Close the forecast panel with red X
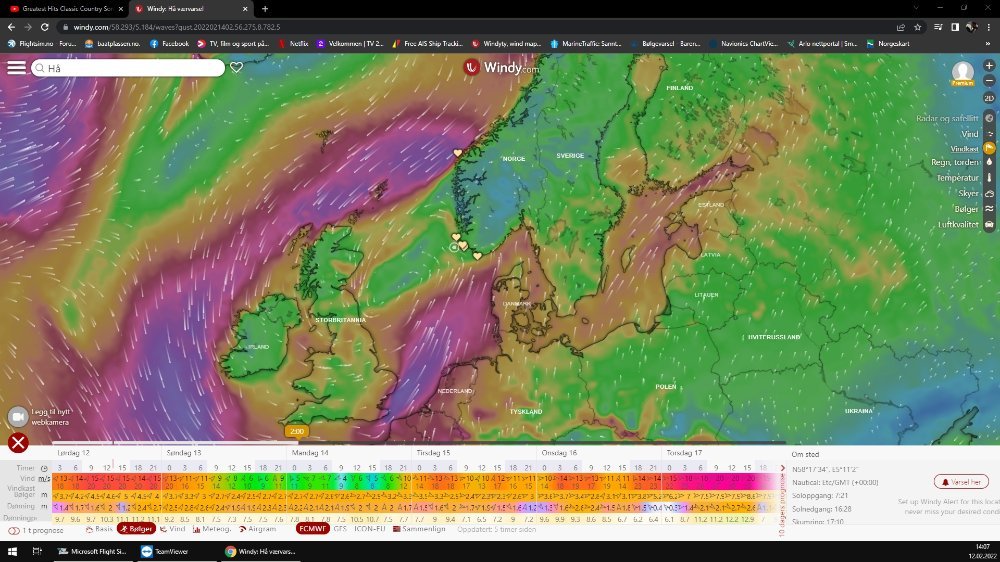Image resolution: width=1000 pixels, height=562 pixels. [18, 442]
